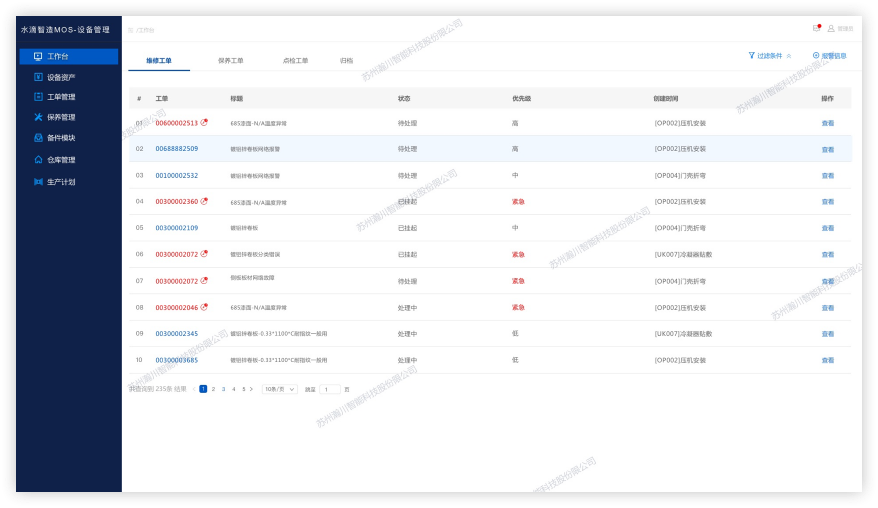Screen dimensions: 878x508
Task: Click 查看 for row 01
Action: [x=828, y=123]
